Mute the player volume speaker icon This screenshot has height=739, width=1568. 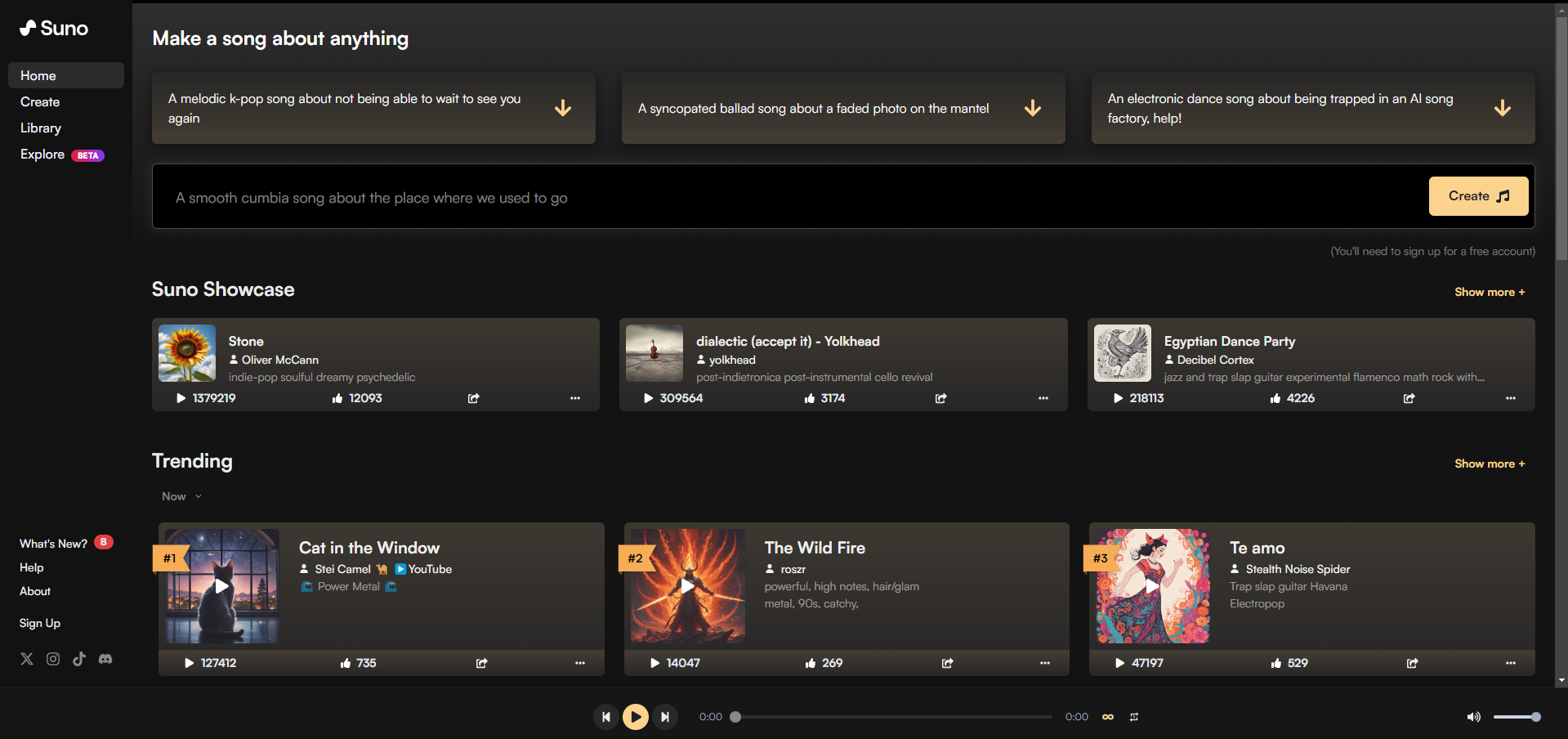pos(1473,717)
